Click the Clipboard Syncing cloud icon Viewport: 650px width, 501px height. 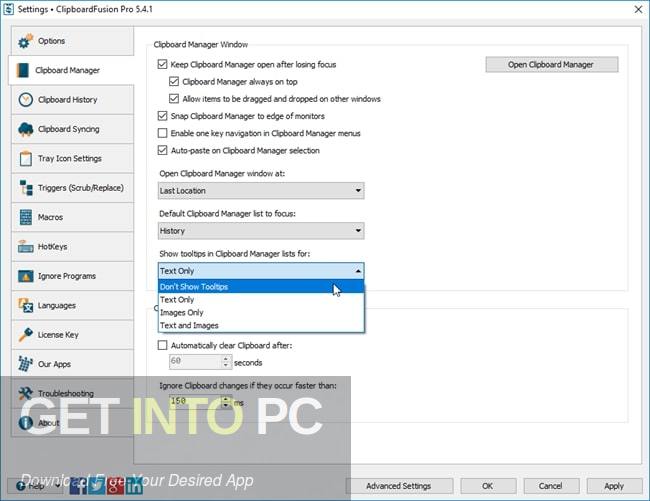coord(25,129)
